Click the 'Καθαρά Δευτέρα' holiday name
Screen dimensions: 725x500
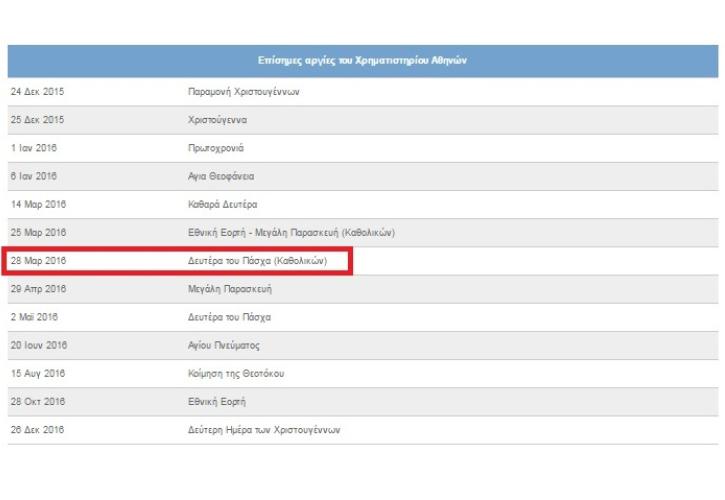pyautogui.click(x=222, y=204)
